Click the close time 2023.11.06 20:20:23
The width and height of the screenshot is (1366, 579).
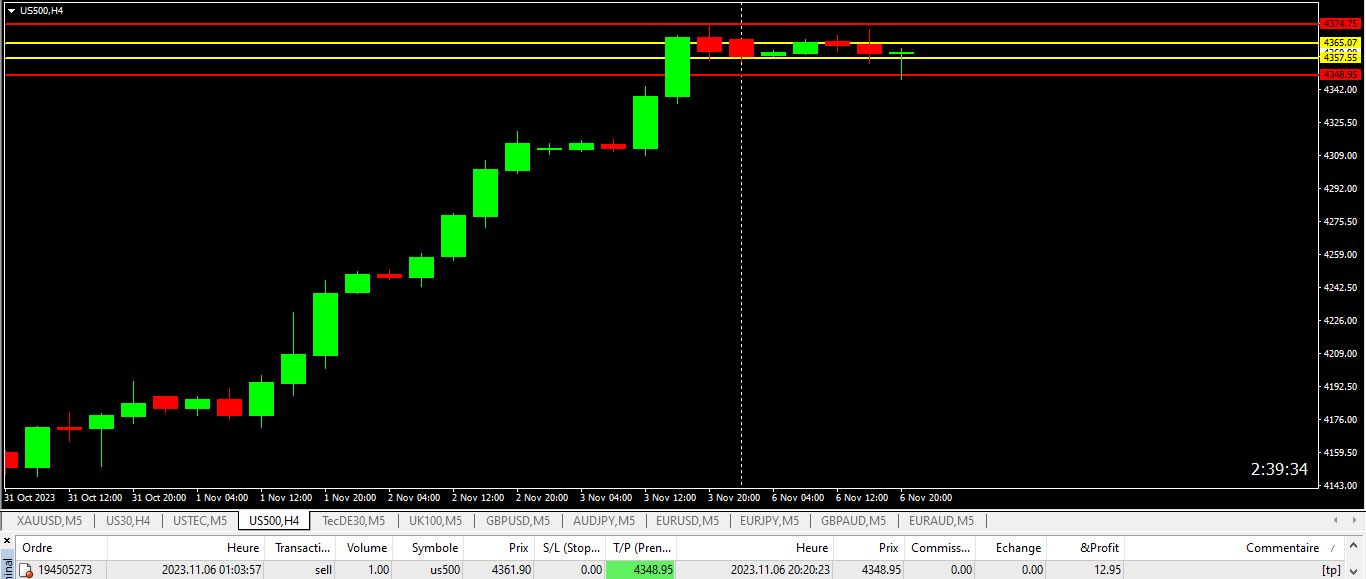pos(780,570)
